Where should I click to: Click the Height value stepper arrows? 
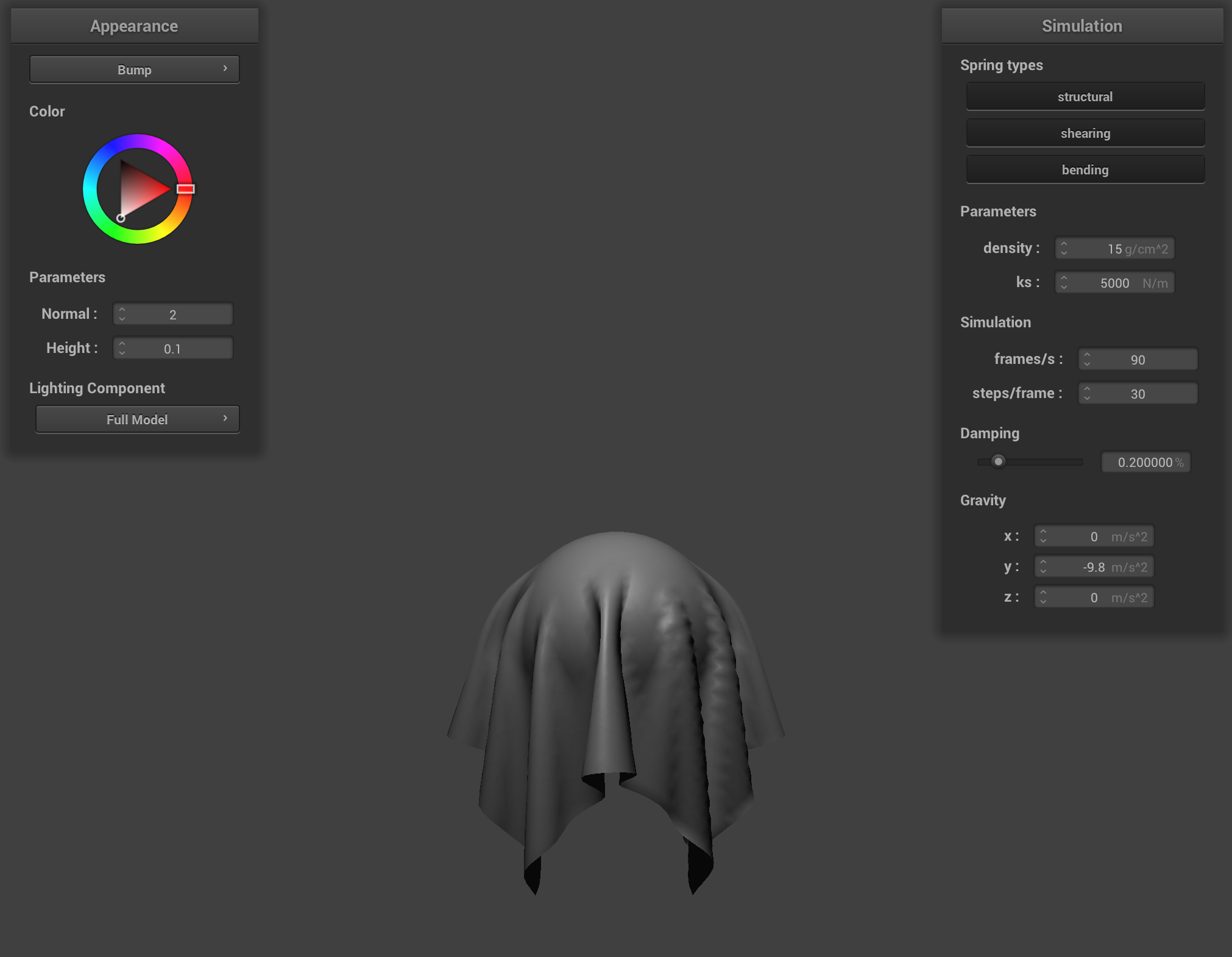point(122,348)
